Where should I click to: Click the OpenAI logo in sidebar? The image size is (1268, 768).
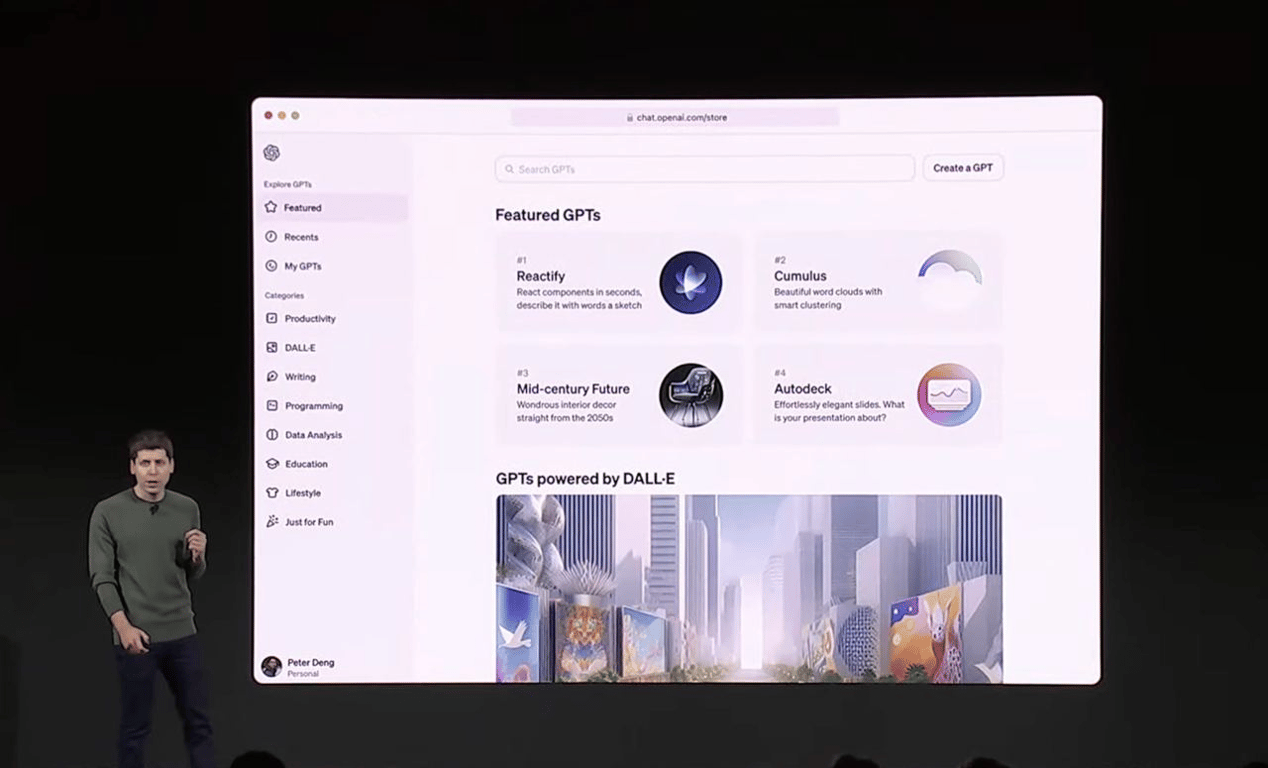[x=271, y=153]
